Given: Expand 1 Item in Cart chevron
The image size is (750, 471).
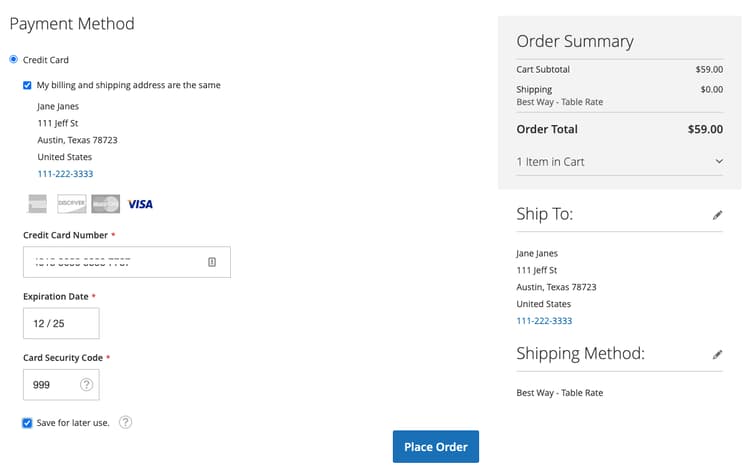Looking at the screenshot, I should tap(718, 162).
